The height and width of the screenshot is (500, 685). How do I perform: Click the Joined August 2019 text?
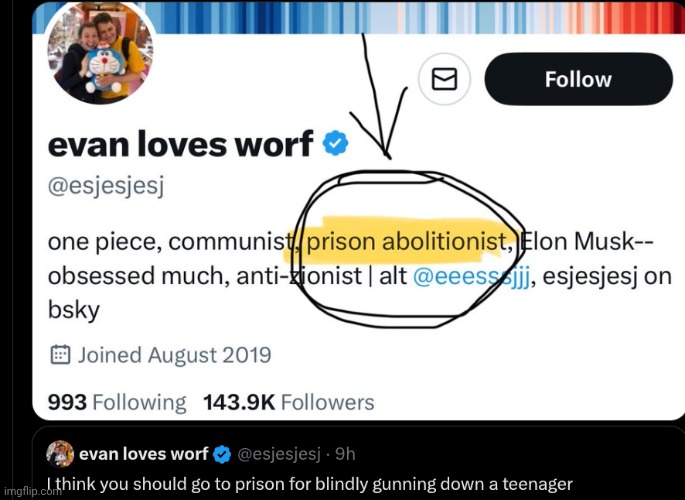[x=174, y=355]
